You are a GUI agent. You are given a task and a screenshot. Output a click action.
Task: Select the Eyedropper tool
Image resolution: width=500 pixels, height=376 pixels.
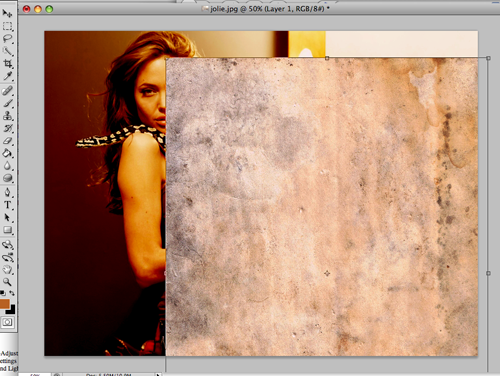7,76
